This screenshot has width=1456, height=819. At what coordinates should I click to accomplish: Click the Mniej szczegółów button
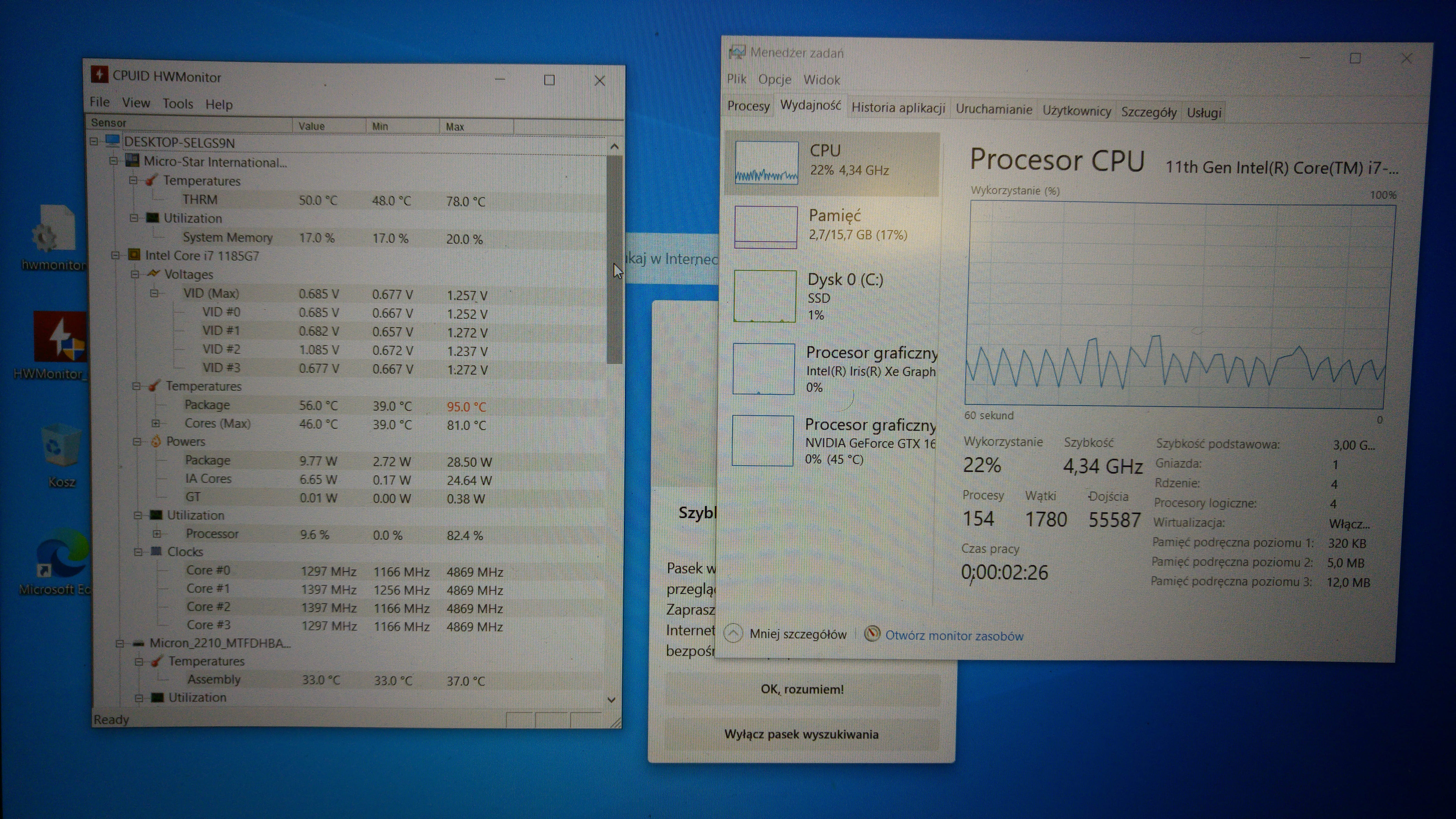pyautogui.click(x=786, y=634)
